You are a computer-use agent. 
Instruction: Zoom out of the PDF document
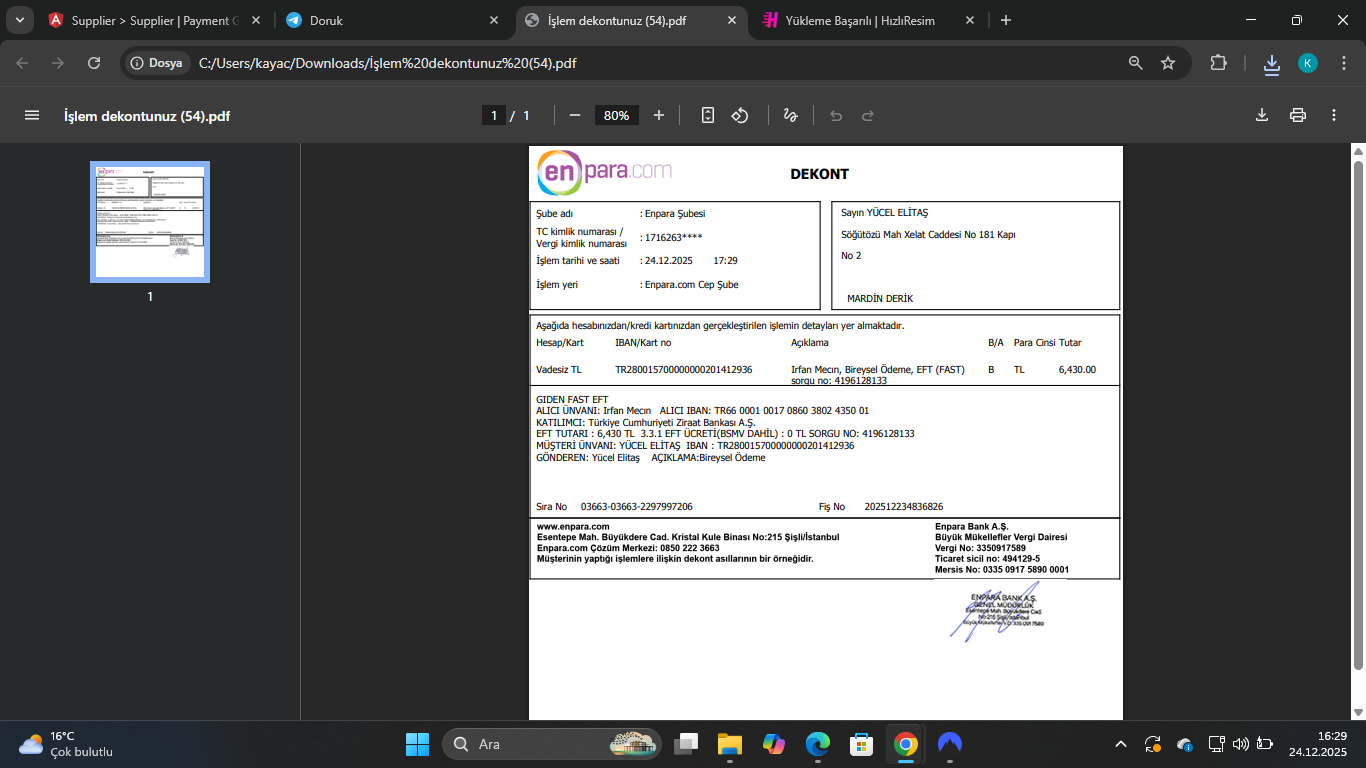coord(575,115)
